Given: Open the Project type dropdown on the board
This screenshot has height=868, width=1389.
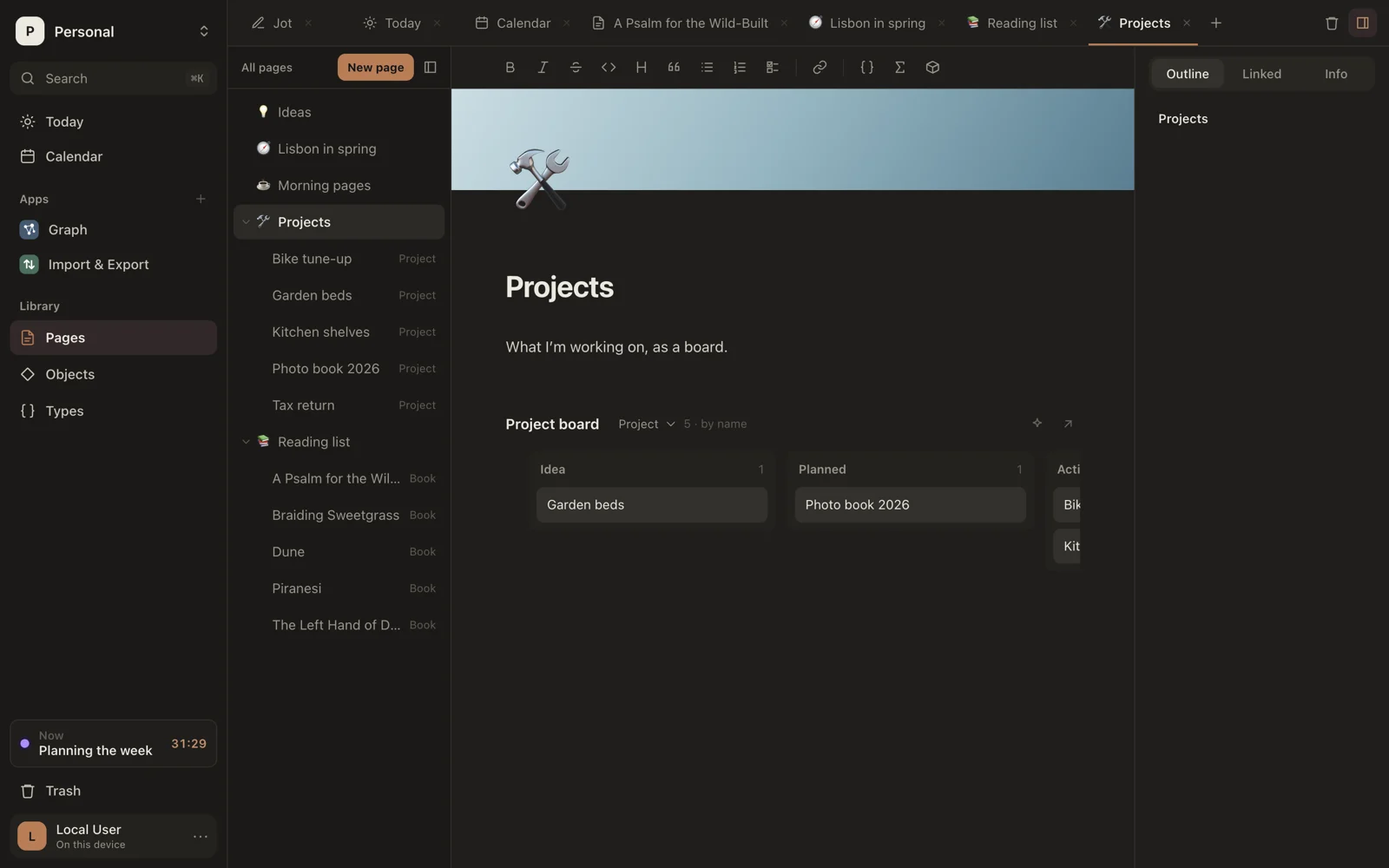Looking at the screenshot, I should tap(647, 424).
